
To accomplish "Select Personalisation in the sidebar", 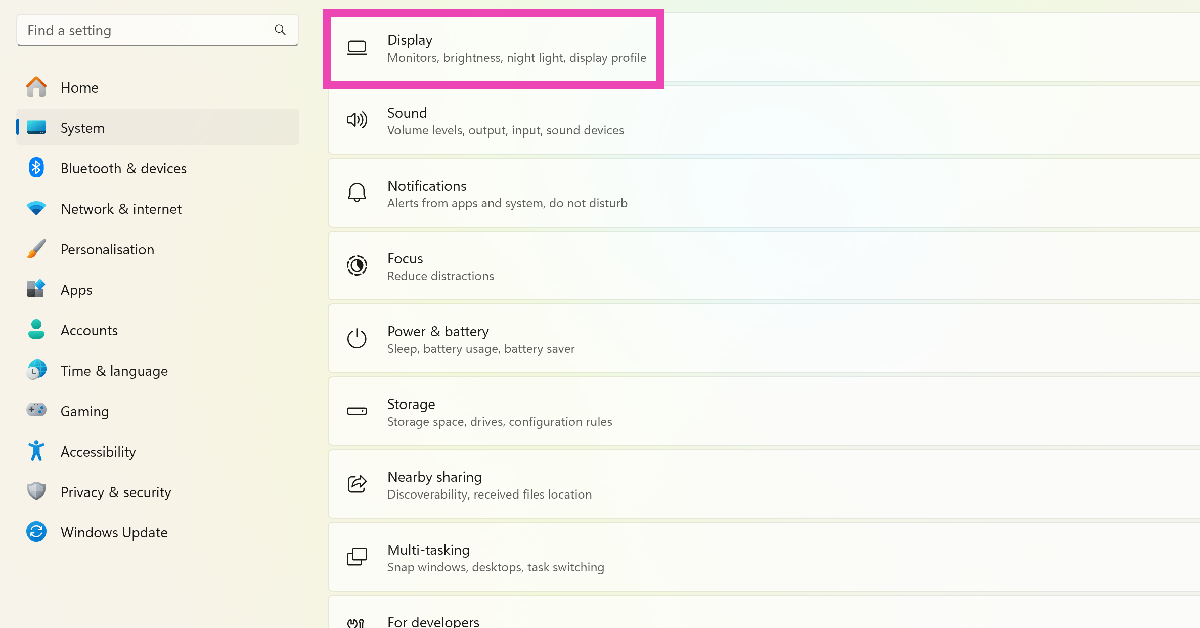I will 107,249.
